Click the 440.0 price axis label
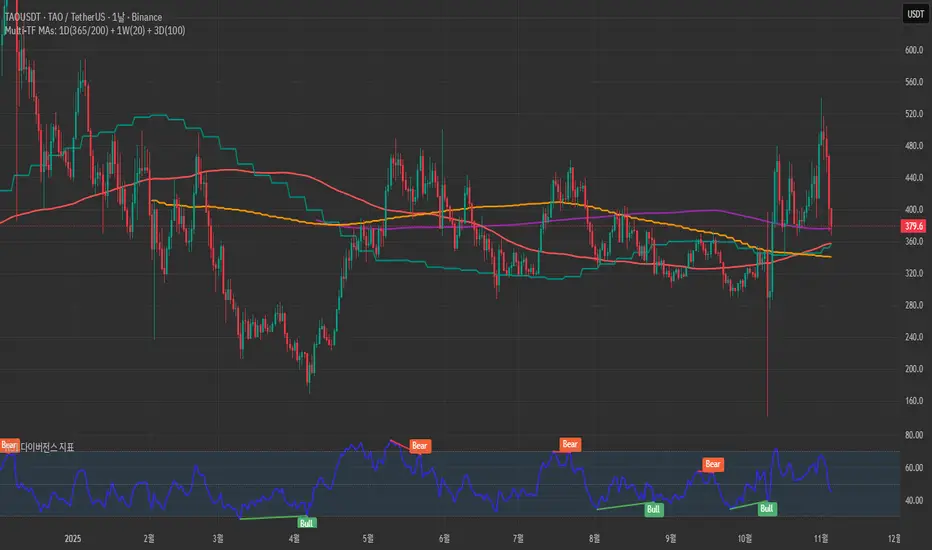The image size is (932, 550). coord(914,178)
